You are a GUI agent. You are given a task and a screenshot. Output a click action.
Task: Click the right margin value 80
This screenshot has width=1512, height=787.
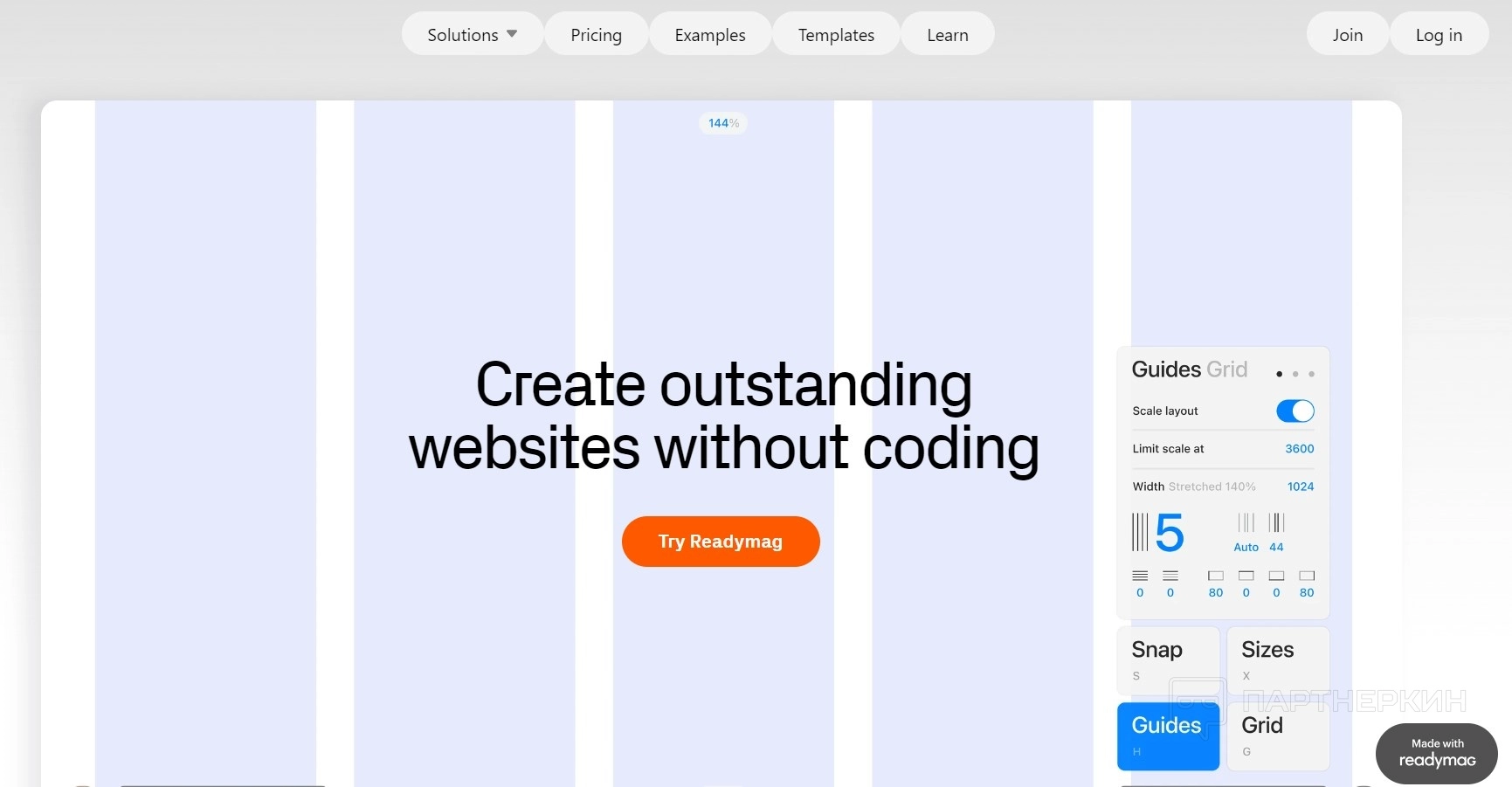pos(1307,592)
